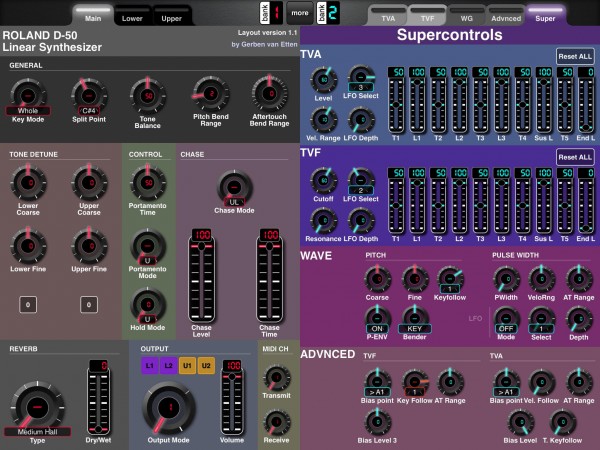Select the TVF tab on the right
Image resolution: width=600 pixels, height=450 pixels.
coord(427,16)
